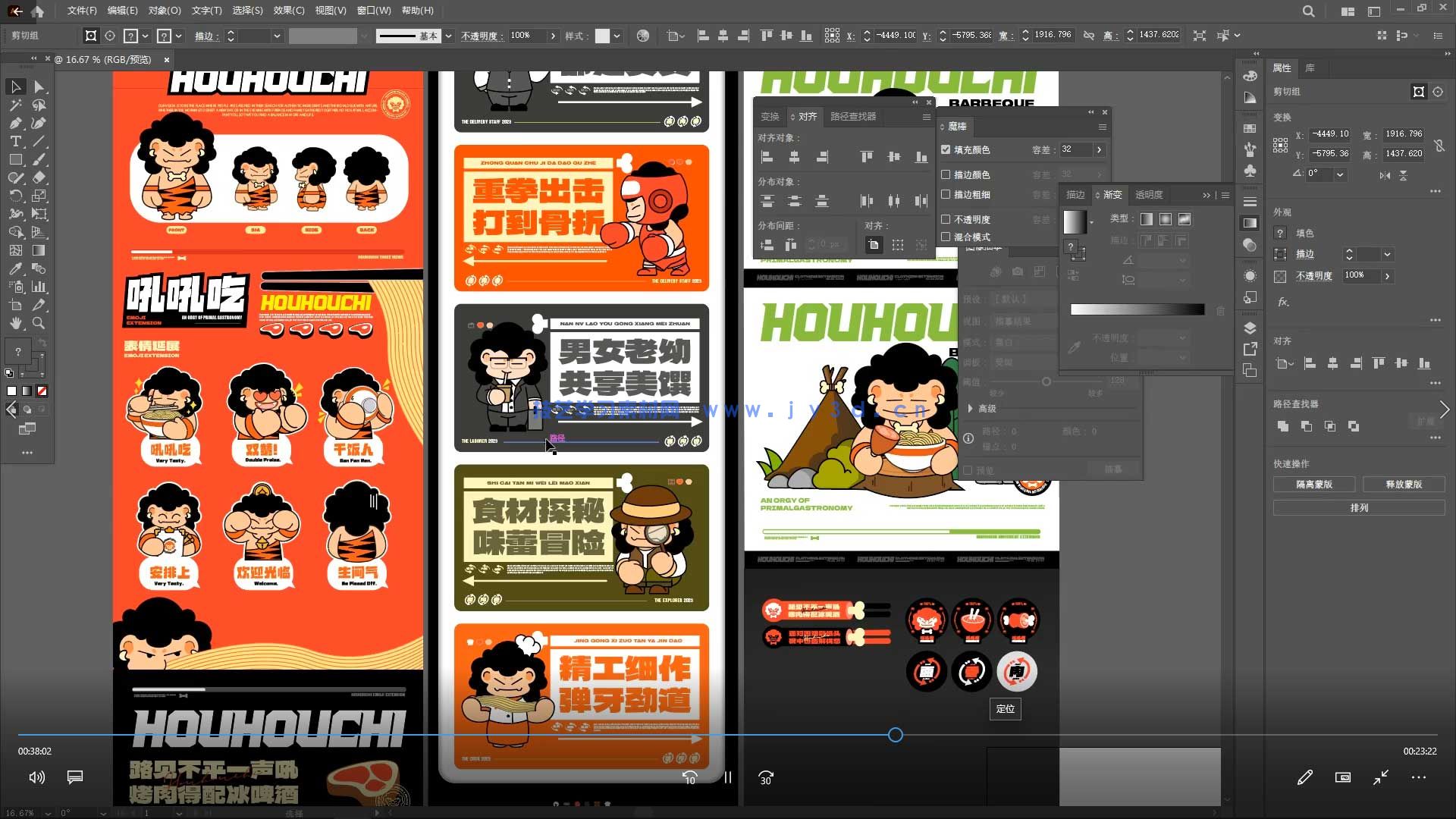Screen dimensions: 1456x819
Task: Select the Type tool
Action: point(15,141)
